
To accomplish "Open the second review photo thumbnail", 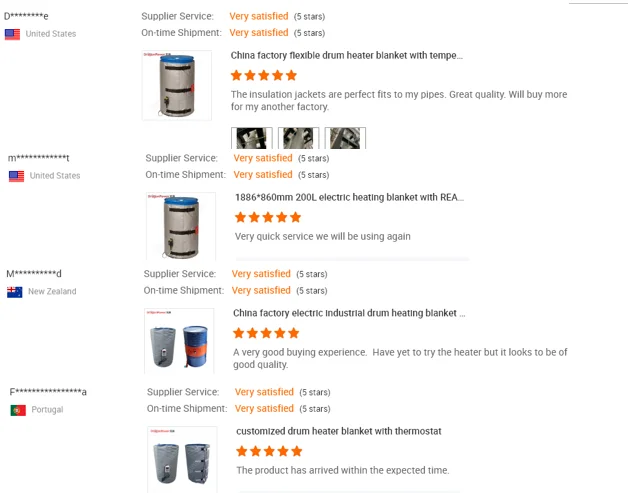I will [299, 138].
